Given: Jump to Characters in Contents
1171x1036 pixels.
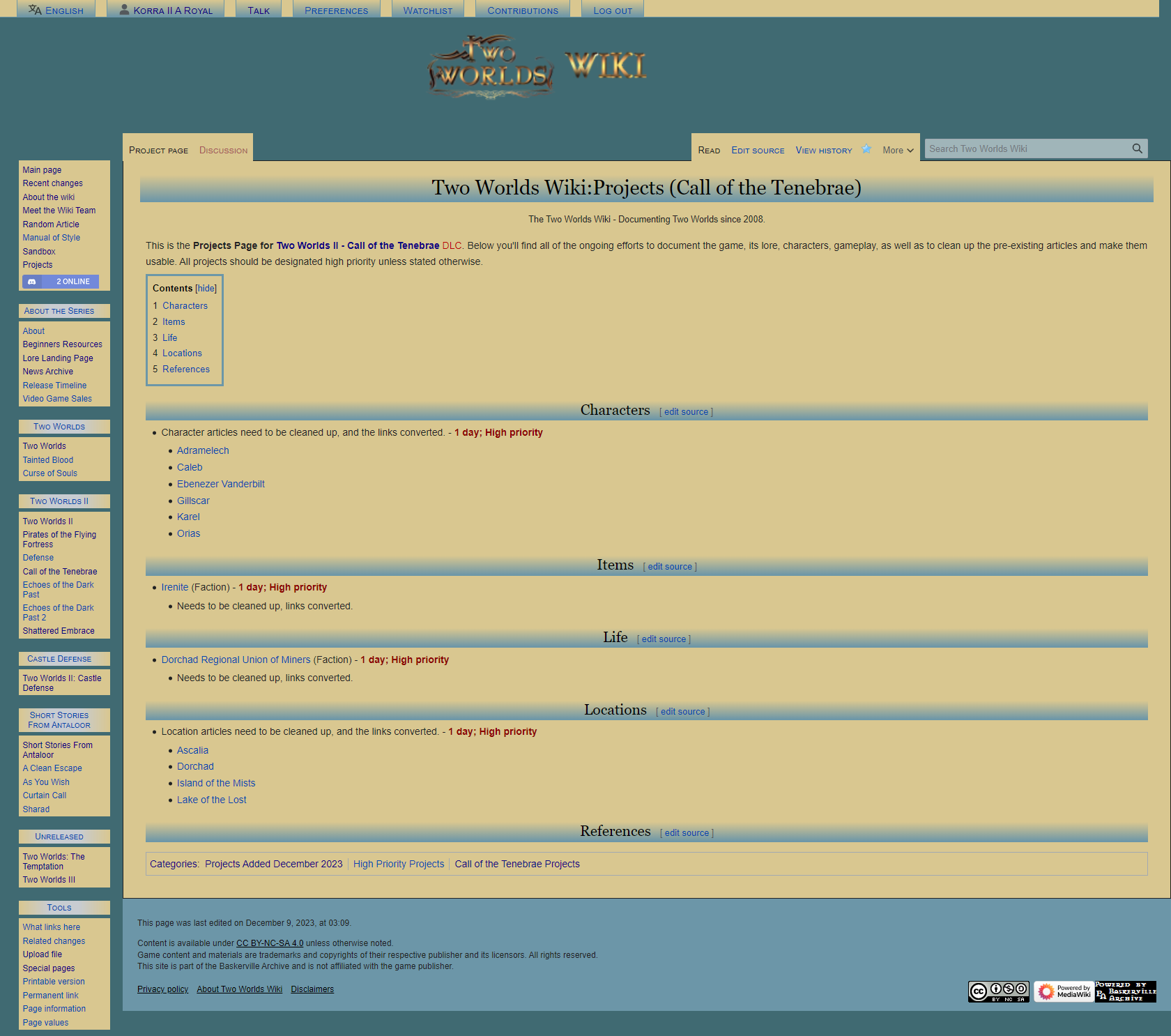Looking at the screenshot, I should pyautogui.click(x=185, y=306).
